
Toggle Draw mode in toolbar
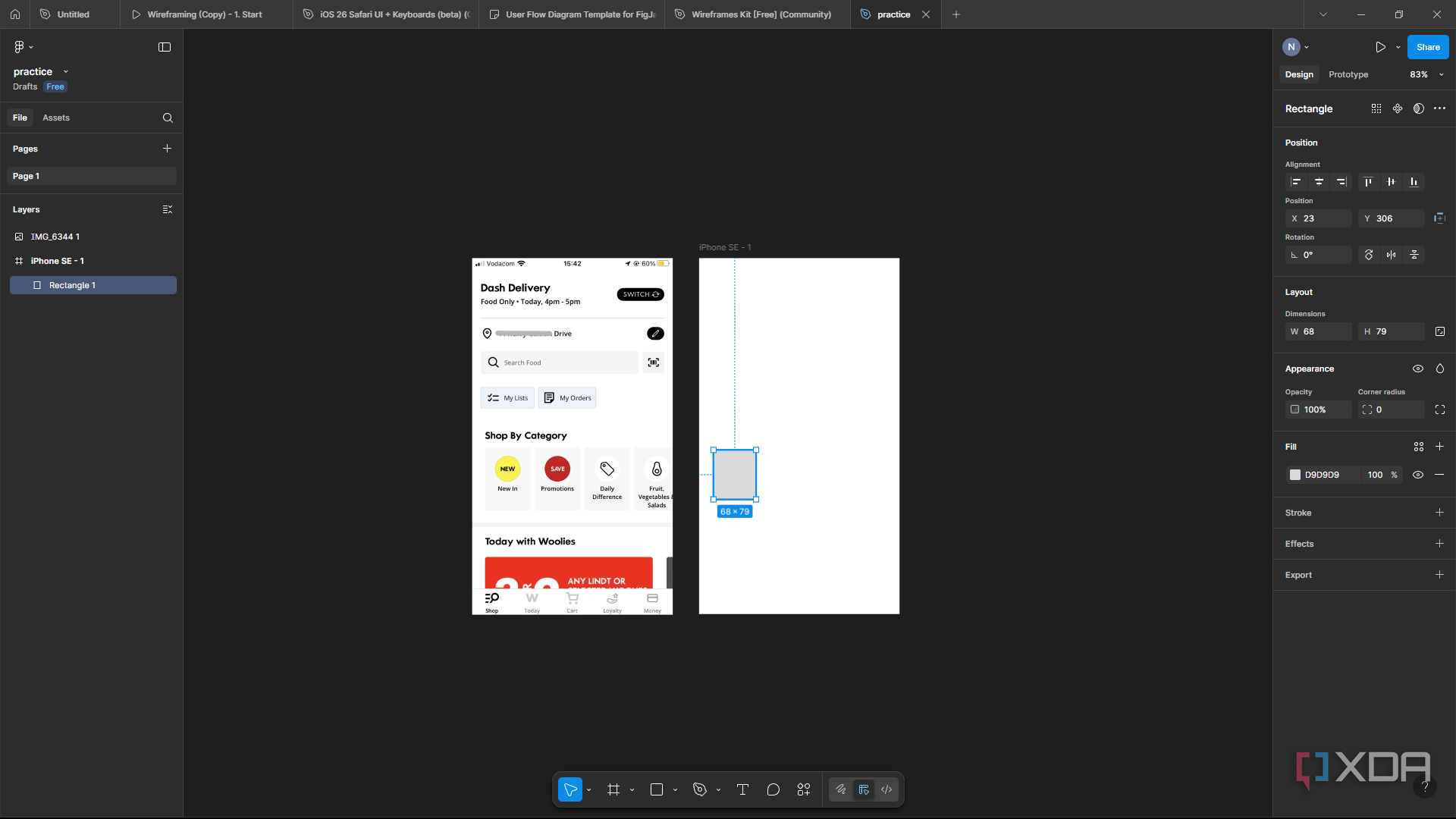[x=841, y=789]
